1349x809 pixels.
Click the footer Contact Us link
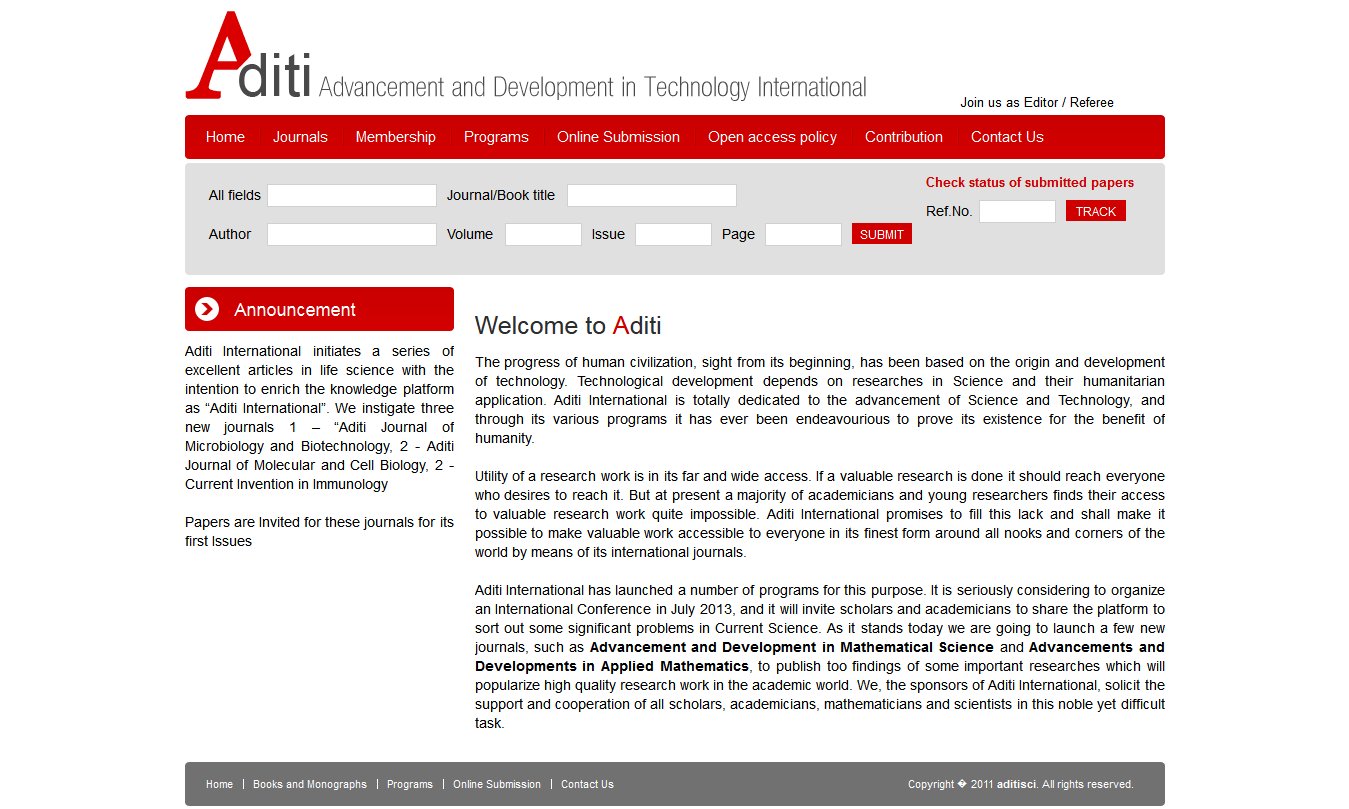587,784
